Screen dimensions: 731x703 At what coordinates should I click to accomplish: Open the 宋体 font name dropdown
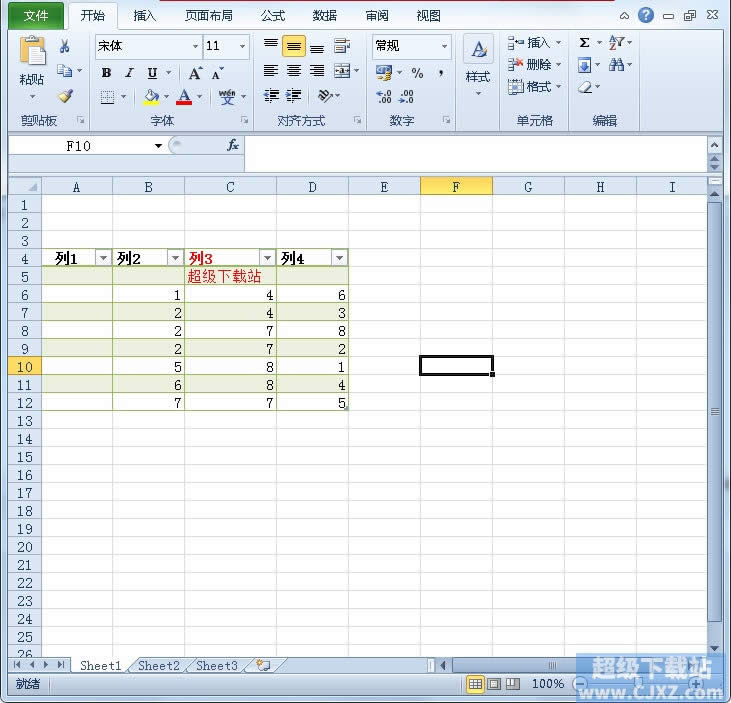tap(195, 46)
